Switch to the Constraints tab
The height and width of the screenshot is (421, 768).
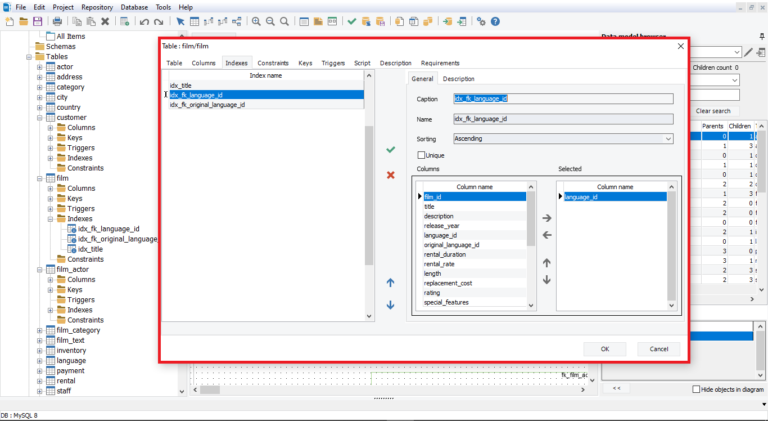tap(273, 63)
